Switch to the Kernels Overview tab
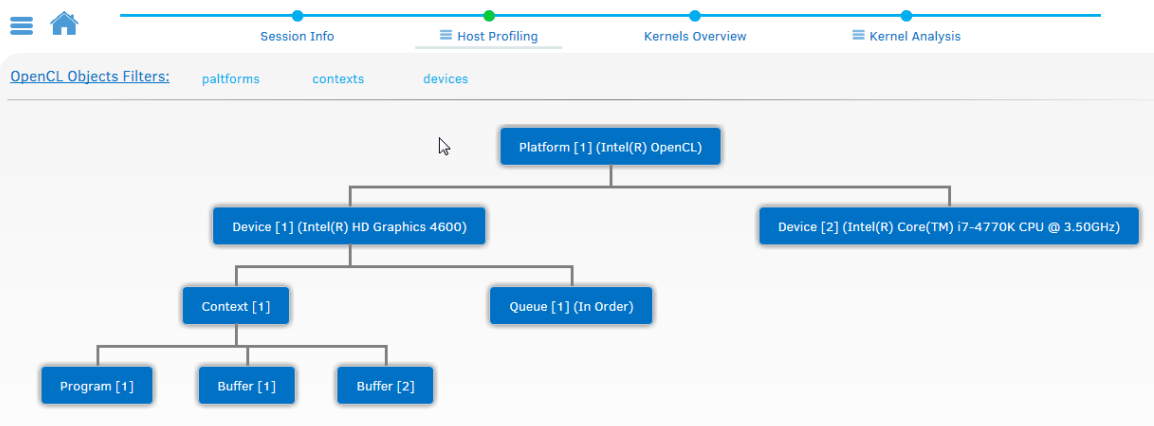This screenshot has height=426, width=1154. pos(695,36)
